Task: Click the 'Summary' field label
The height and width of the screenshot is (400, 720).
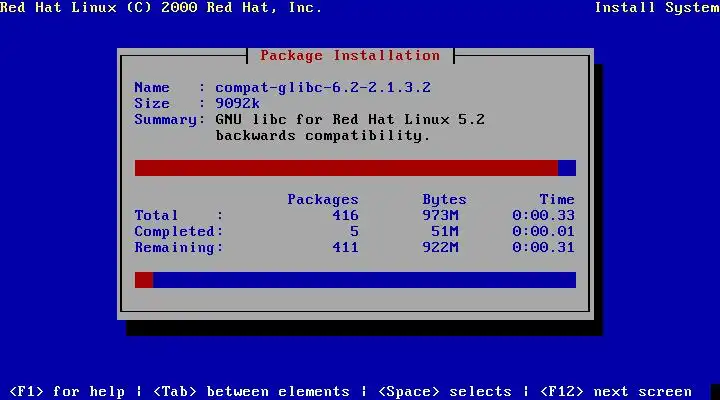Action: 165,119
